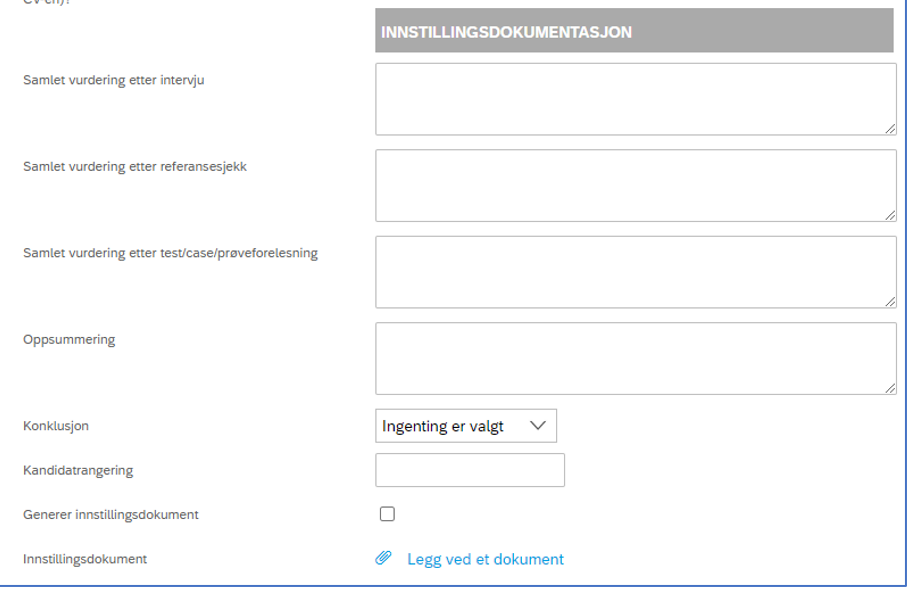
Task: Click the resize grip of the Oppsummering textarea
Action: tap(890, 388)
